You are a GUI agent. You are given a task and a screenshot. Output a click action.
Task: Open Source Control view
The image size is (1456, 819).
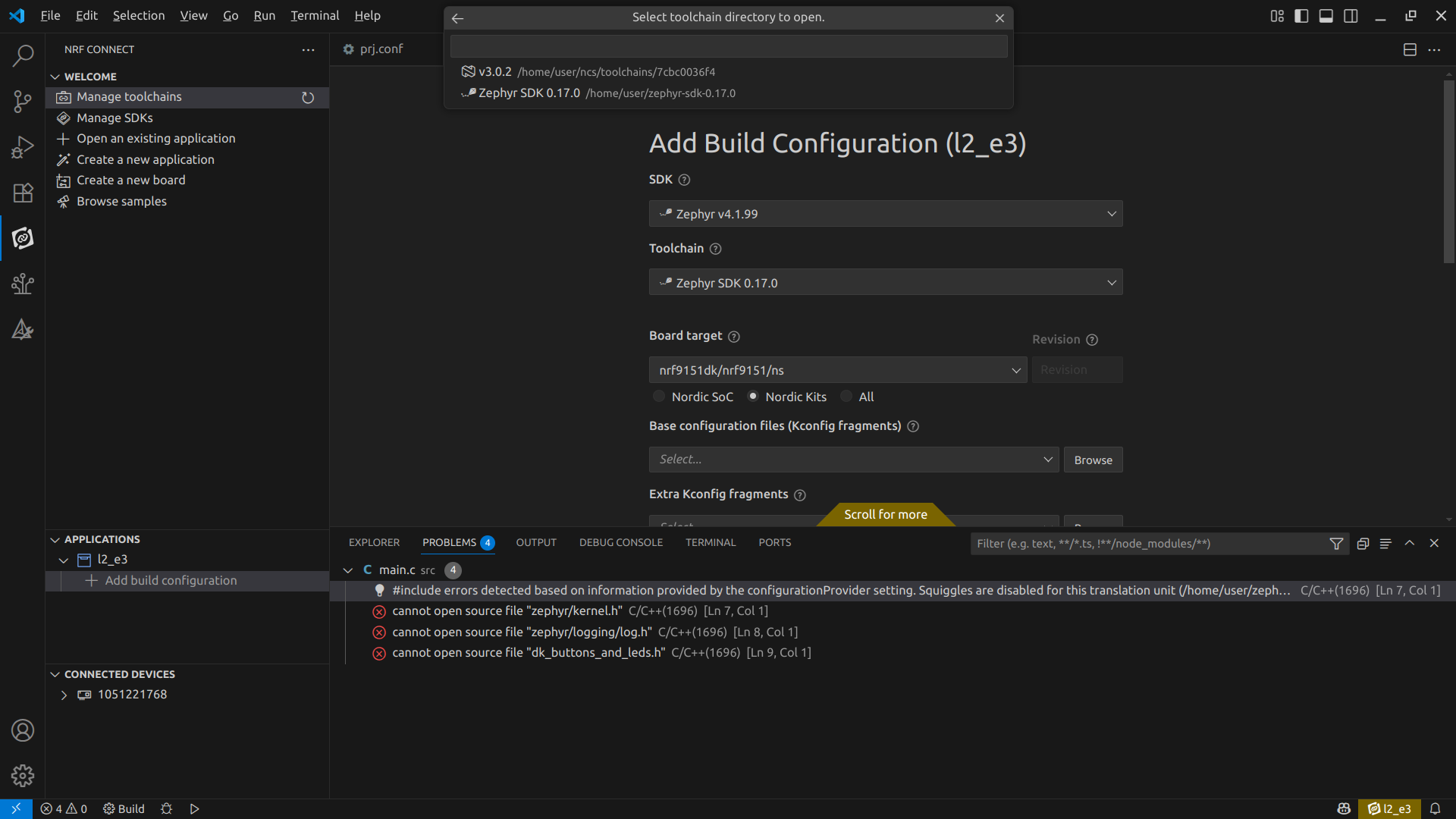(23, 102)
